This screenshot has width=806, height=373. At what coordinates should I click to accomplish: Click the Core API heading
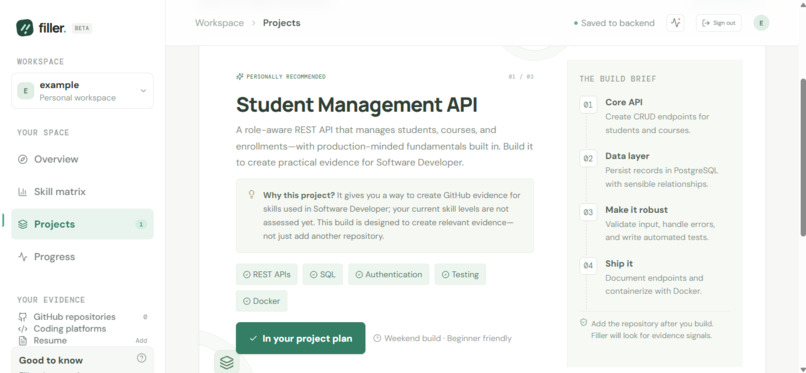(x=624, y=102)
